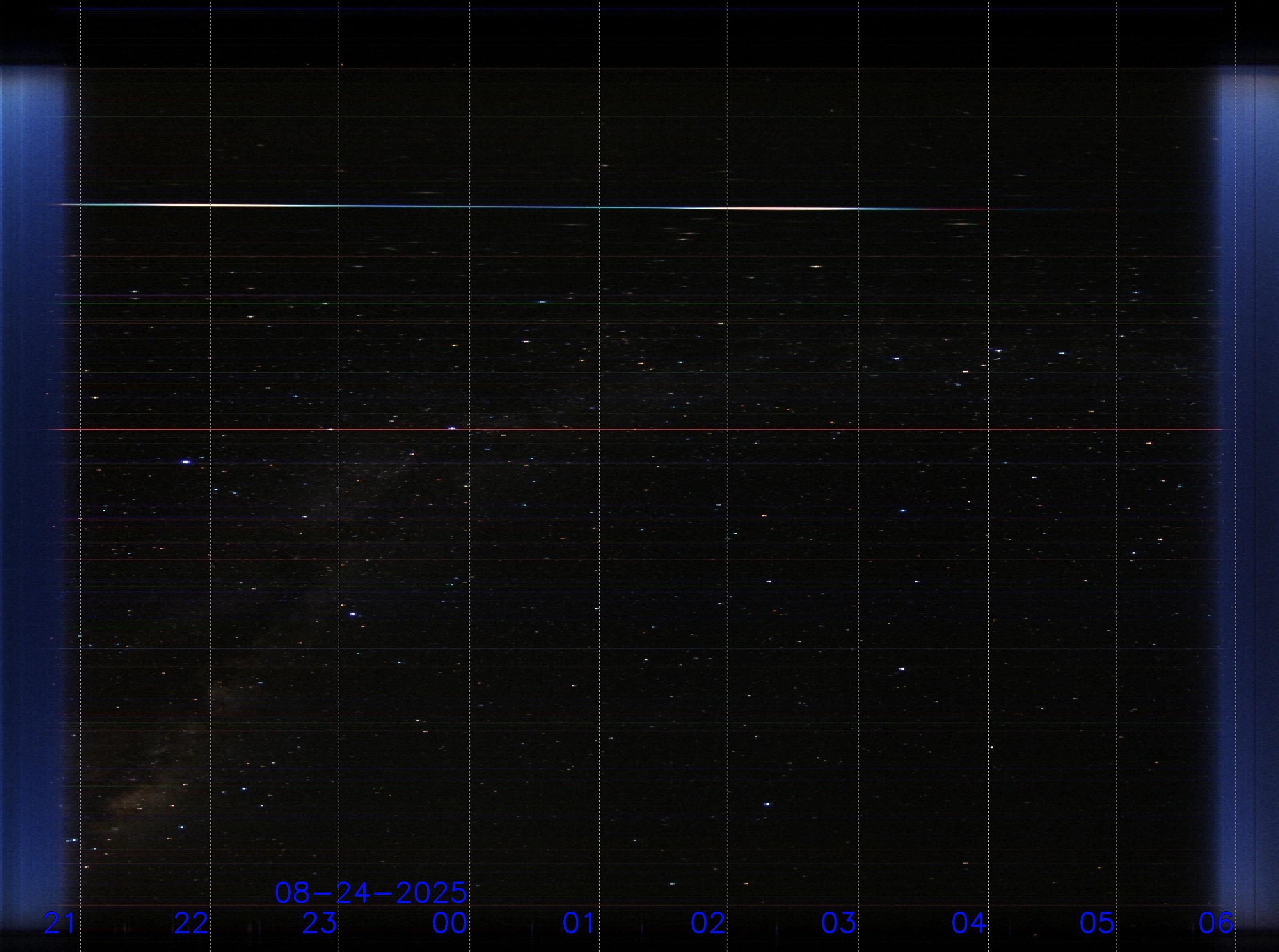Click the 01 hour label

pyautogui.click(x=578, y=923)
